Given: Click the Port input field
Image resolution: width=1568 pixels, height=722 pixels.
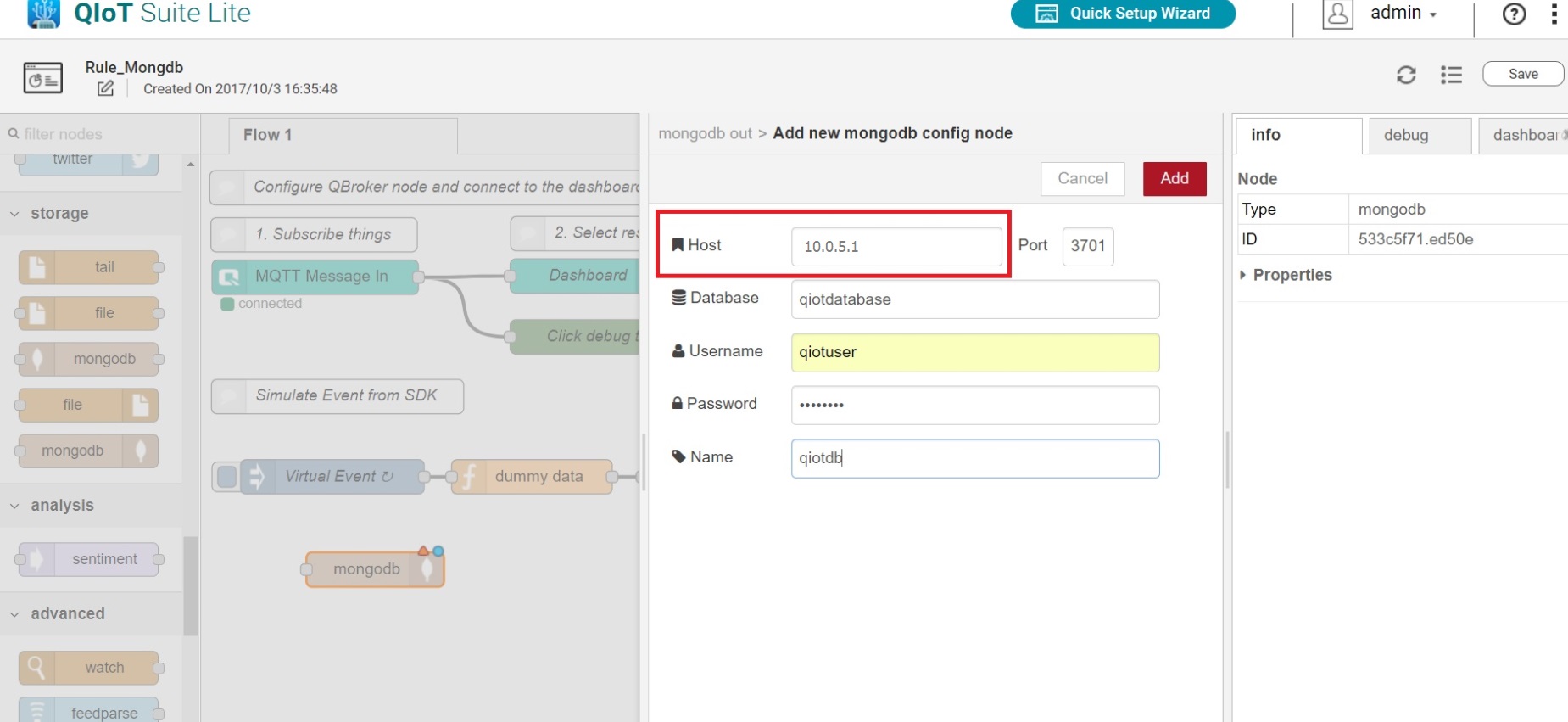Looking at the screenshot, I should pos(1088,247).
